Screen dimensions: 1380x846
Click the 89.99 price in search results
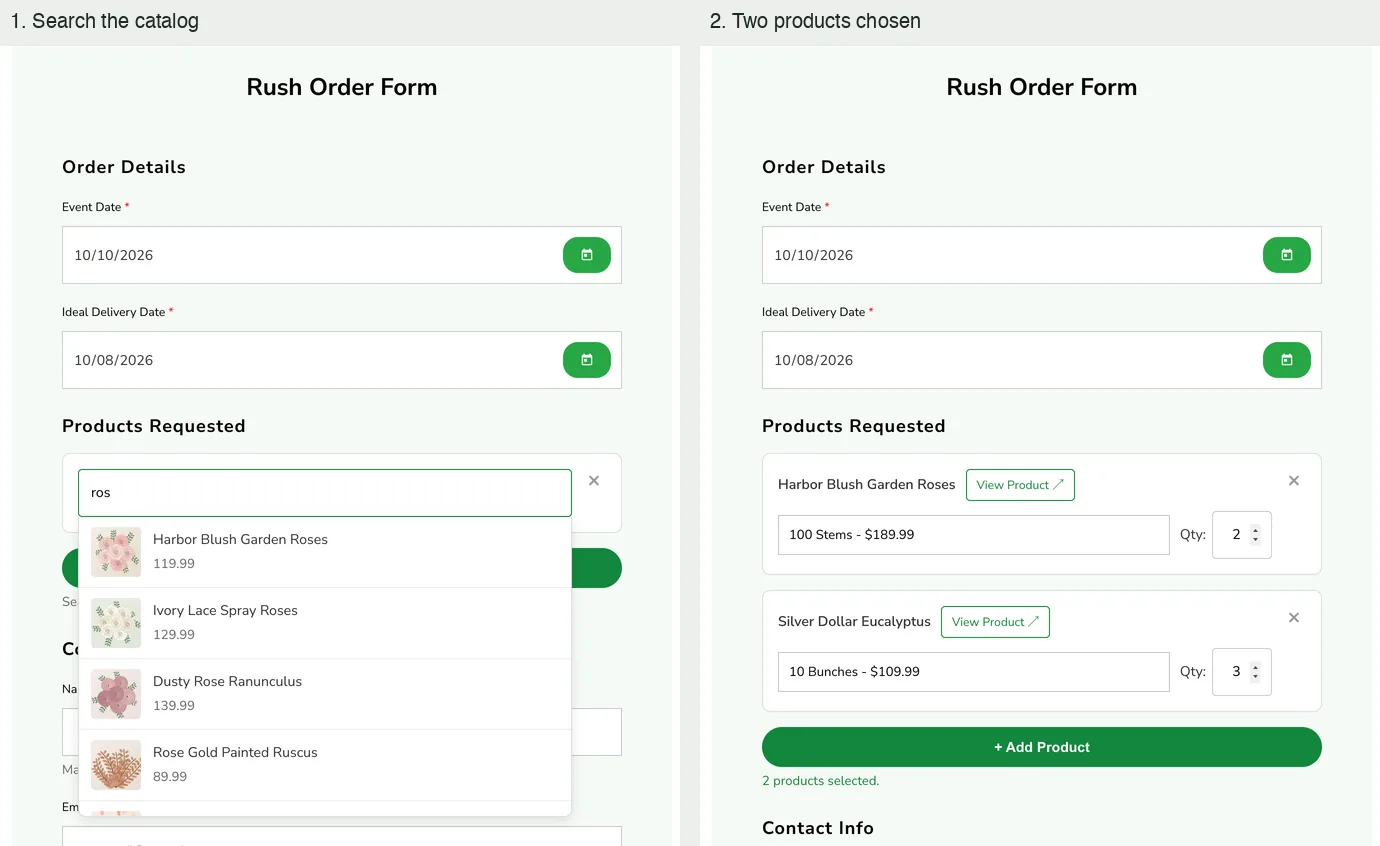pyautogui.click(x=170, y=777)
